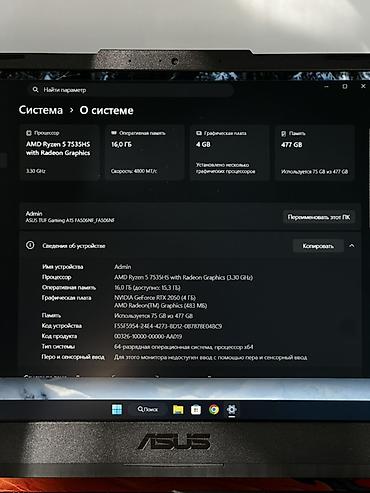Viewport: 370px width, 493px height.
Task: Close the Settings window
Action: point(363,86)
